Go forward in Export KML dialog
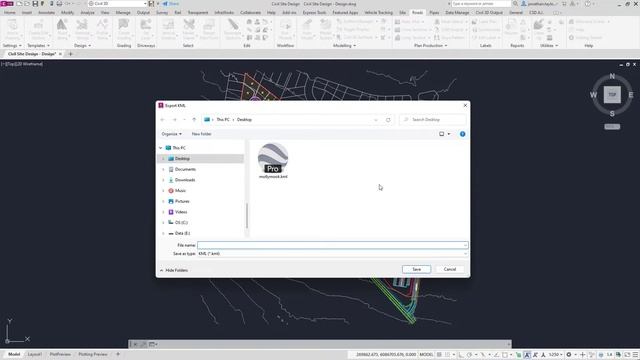This screenshot has width=640, height=360. [x=174, y=120]
